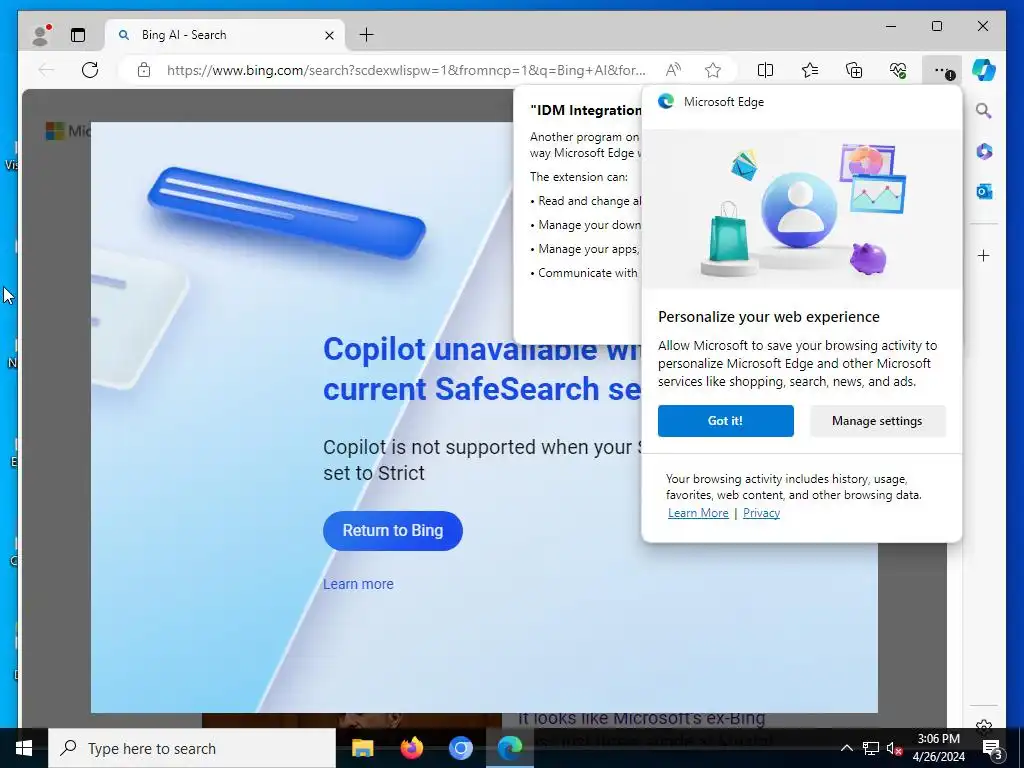Viewport: 1024px width, 768px height.
Task: Open the notification center icon
Action: [992, 748]
